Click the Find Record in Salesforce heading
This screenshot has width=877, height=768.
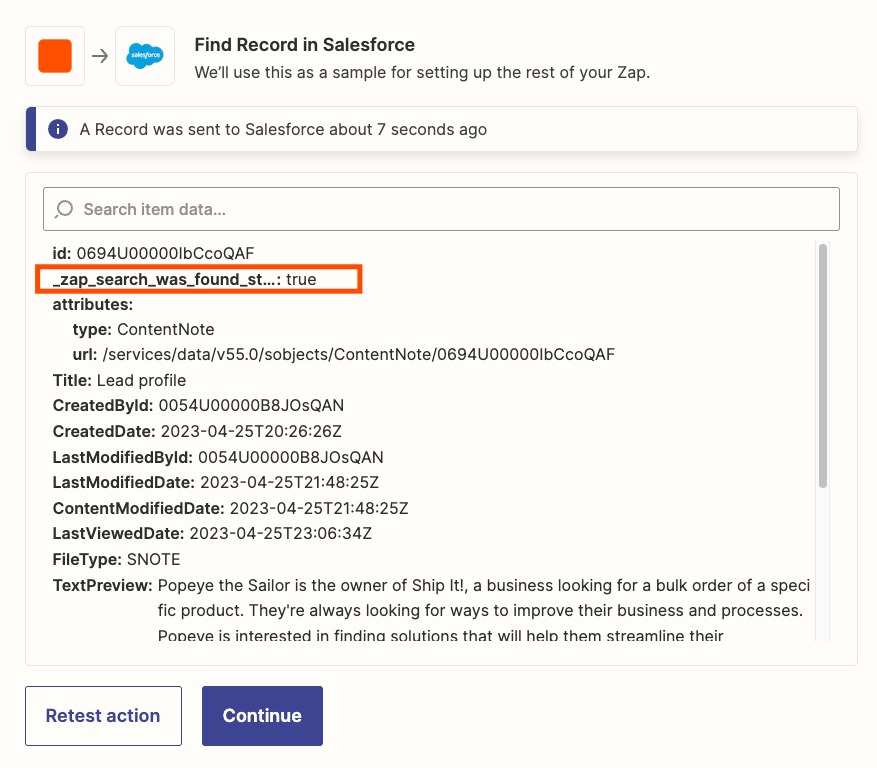click(x=305, y=45)
